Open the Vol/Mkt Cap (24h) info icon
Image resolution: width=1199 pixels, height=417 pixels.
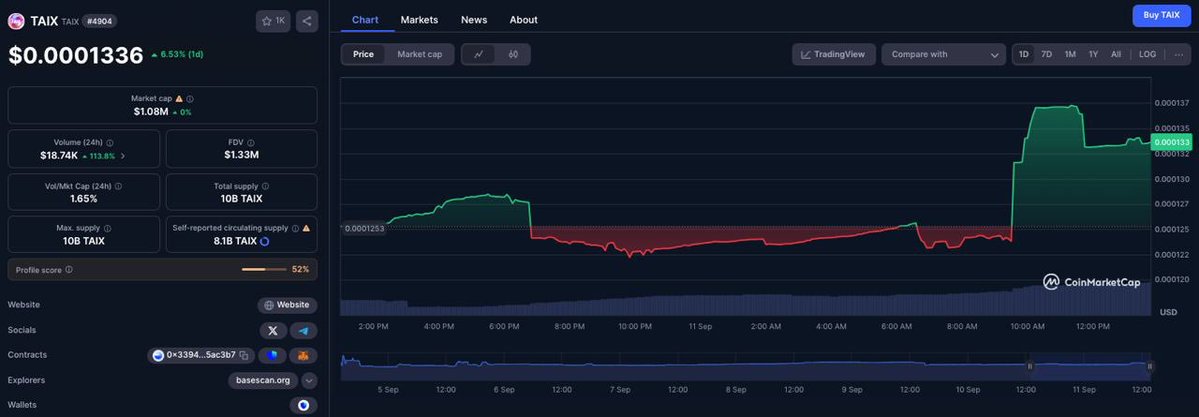tap(118, 186)
